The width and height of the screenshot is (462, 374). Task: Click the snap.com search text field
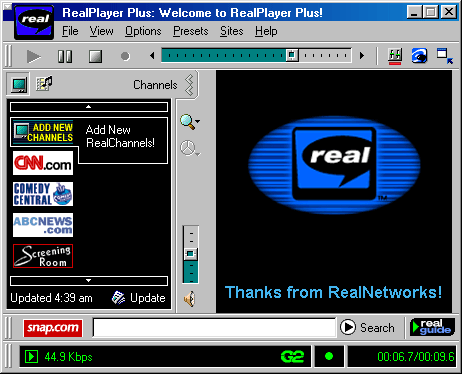click(x=214, y=327)
